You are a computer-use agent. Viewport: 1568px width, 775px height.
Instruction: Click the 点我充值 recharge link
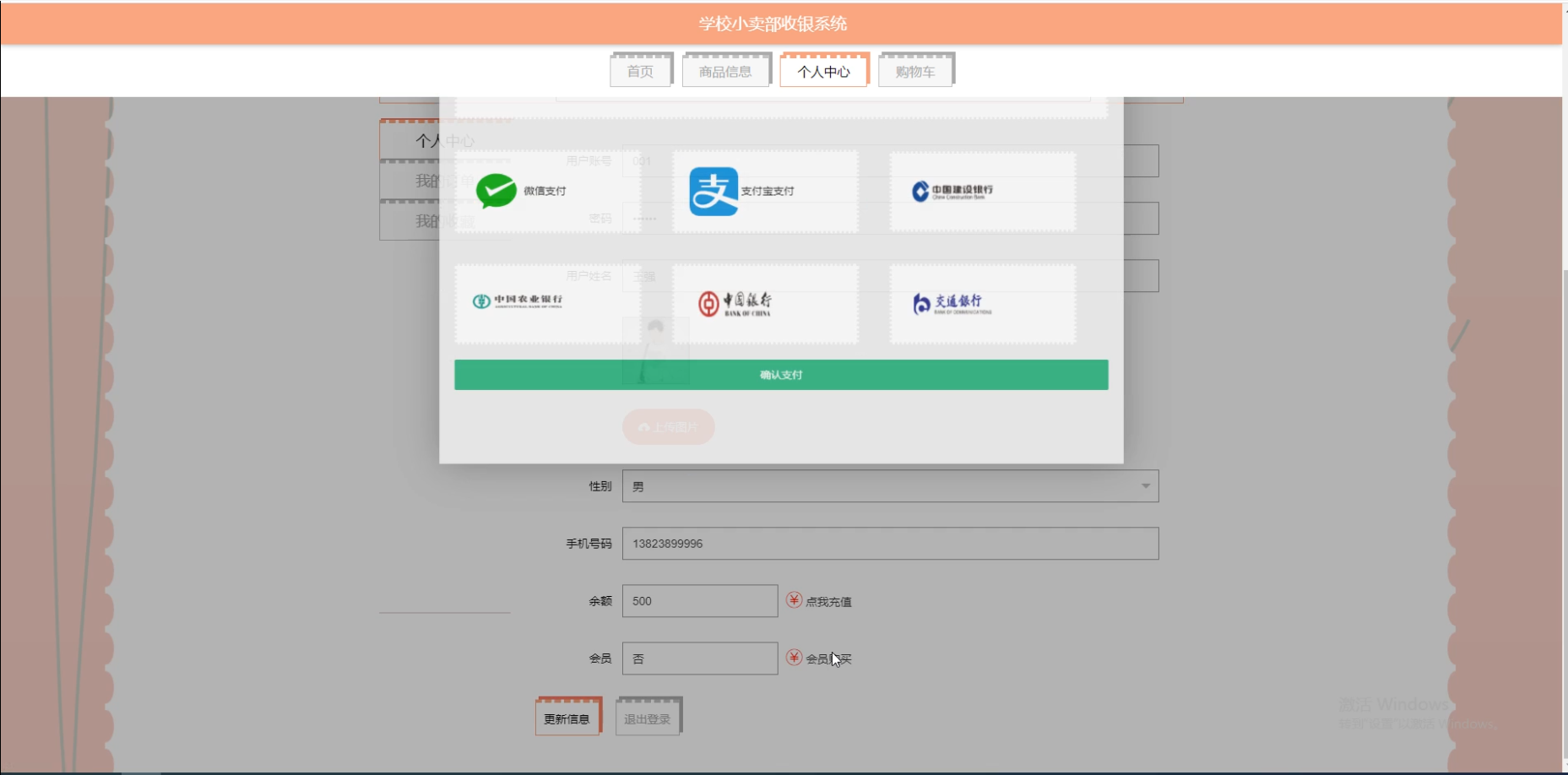point(828,602)
